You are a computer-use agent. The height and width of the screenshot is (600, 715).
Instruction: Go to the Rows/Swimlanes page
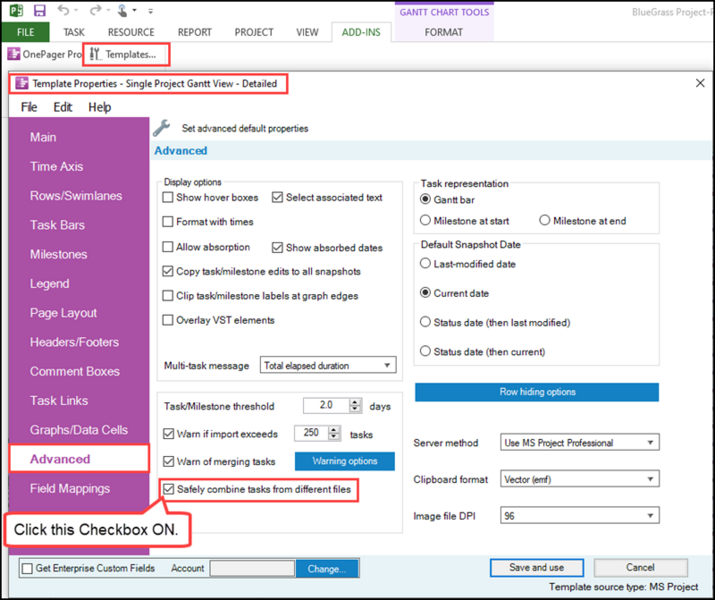tap(76, 196)
